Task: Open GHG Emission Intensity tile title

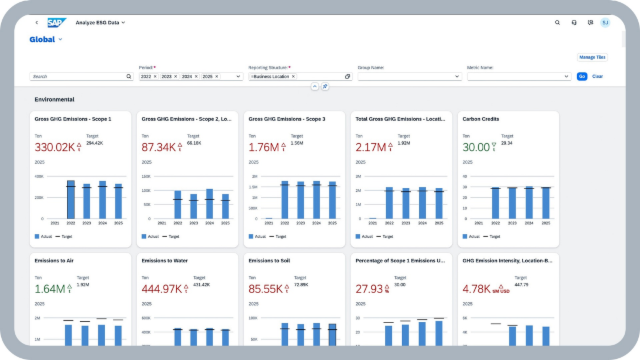Action: 507,260
